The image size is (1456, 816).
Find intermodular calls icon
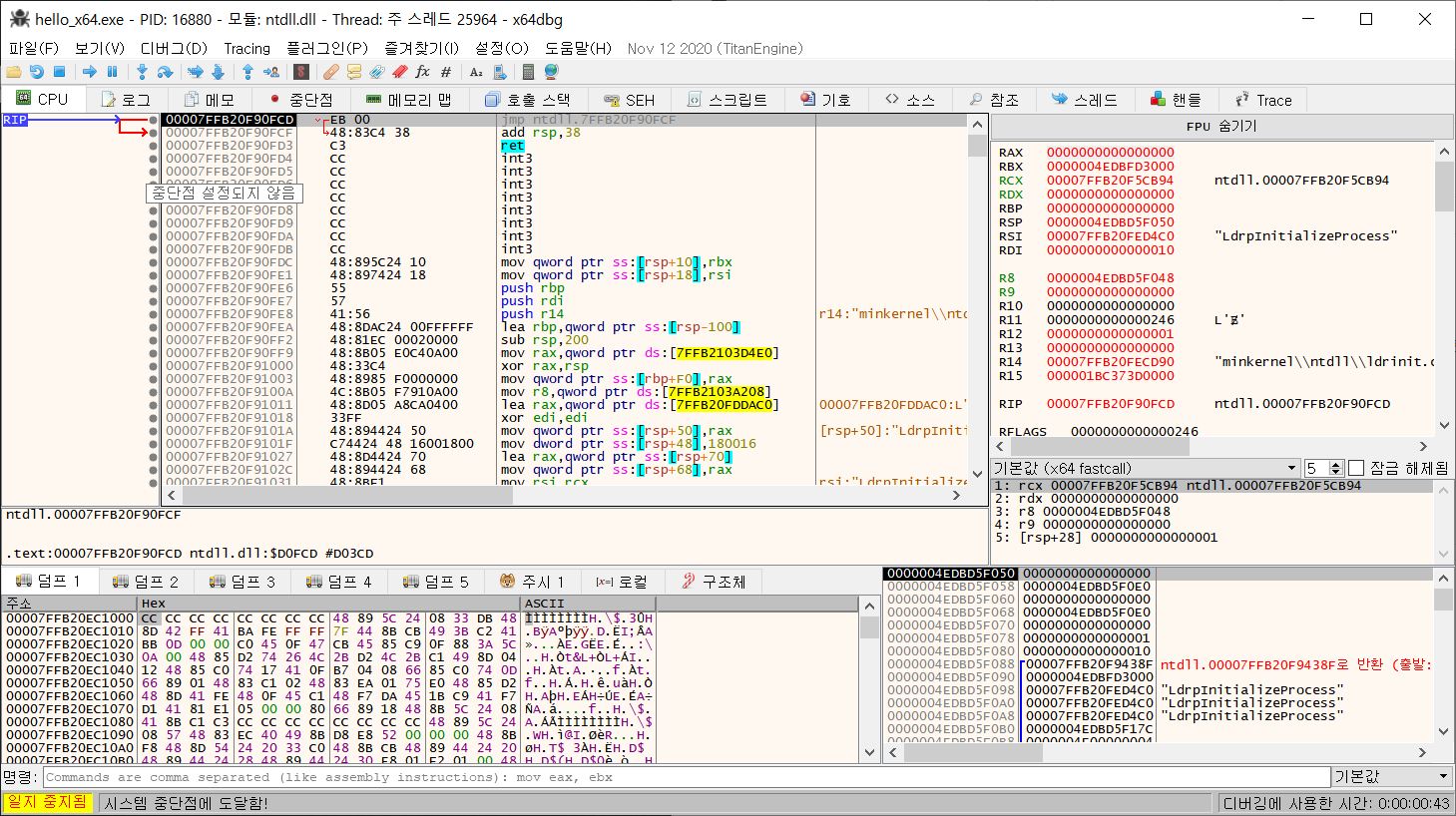pyautogui.click(x=499, y=72)
